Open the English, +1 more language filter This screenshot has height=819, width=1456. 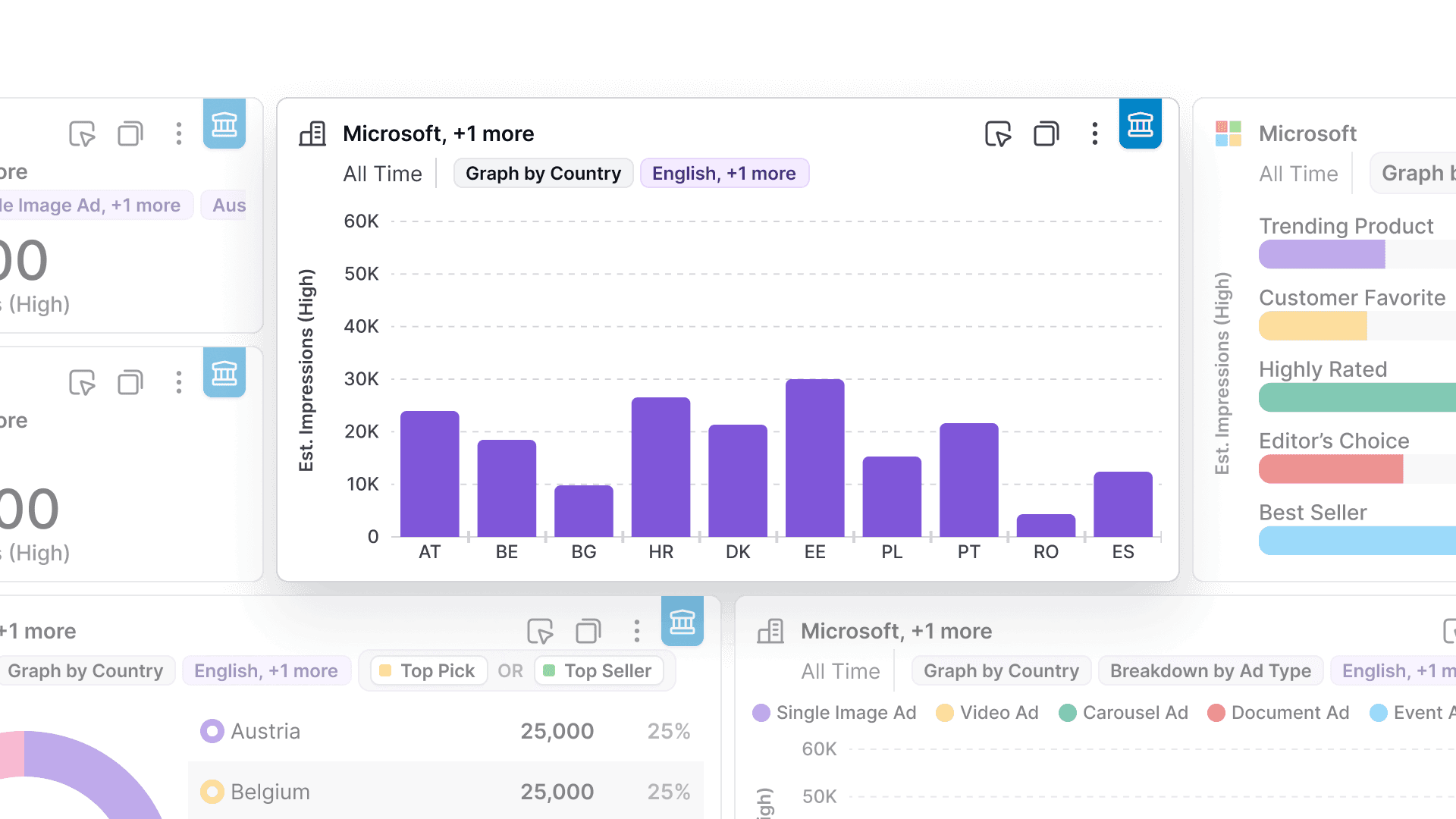tap(724, 173)
